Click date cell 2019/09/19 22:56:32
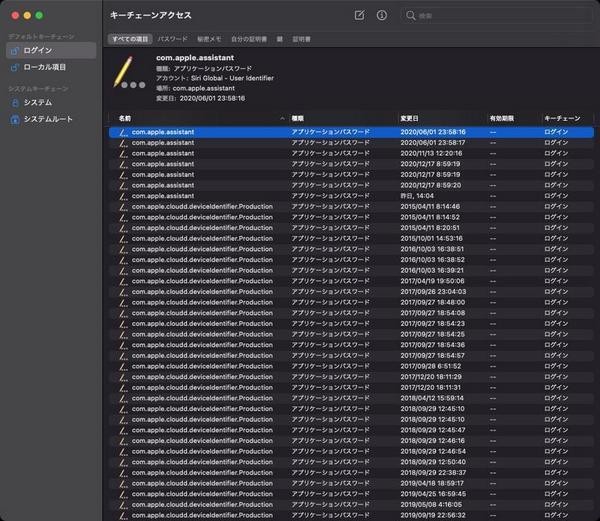600x521 pixels. [x=433, y=516]
